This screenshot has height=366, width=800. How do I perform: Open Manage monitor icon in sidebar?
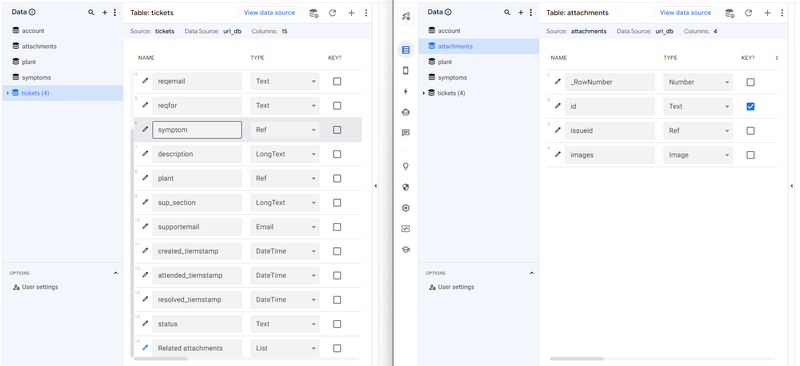[406, 229]
